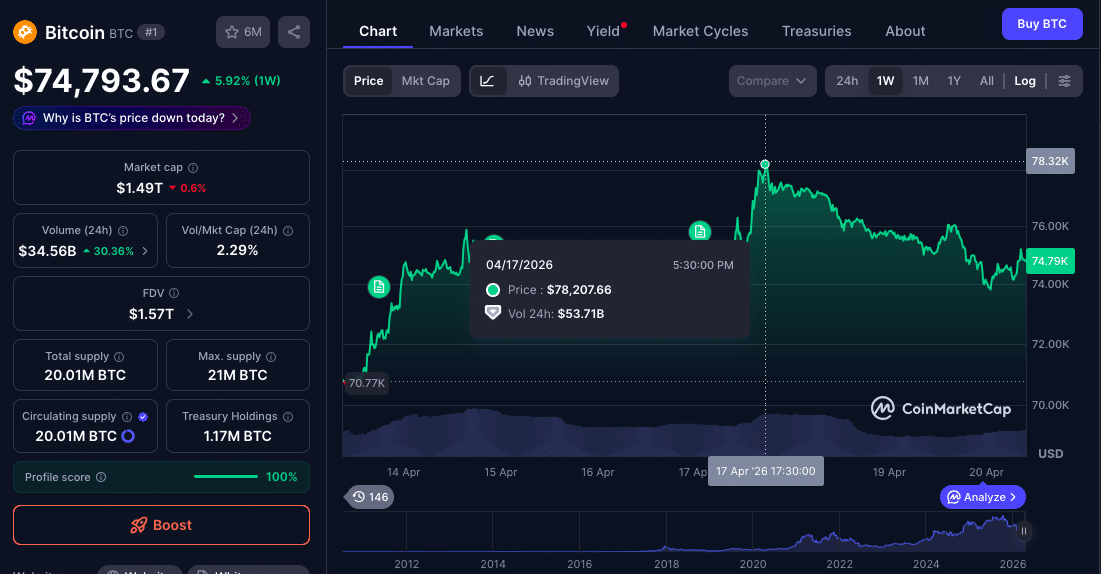Expand Volume (24h) details chevron
1101x574 pixels.
click(145, 251)
